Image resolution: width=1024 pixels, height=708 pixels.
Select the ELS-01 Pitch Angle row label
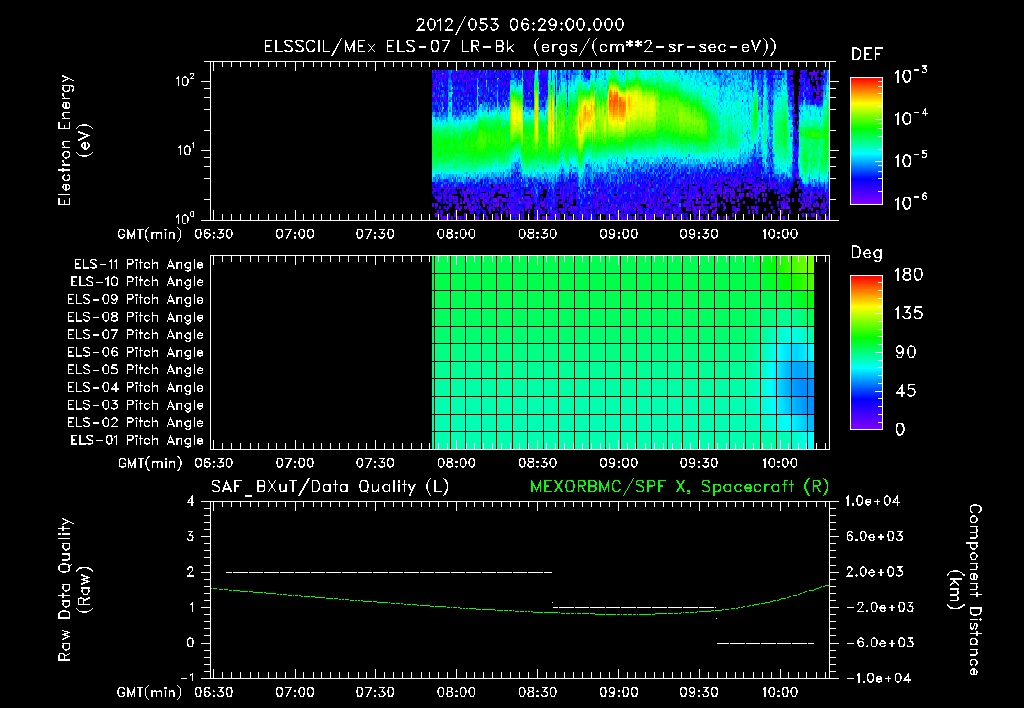137,441
